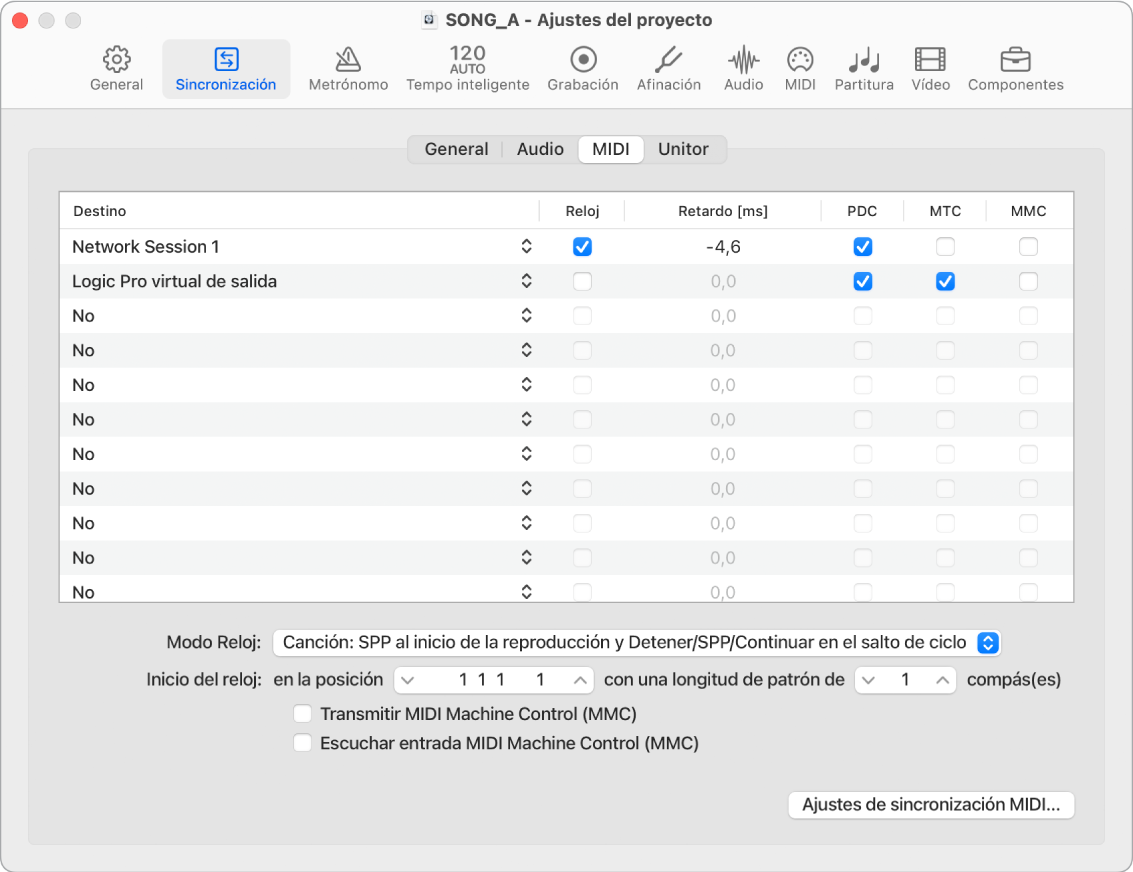Open the Modo Reloj popup menu
The width and height of the screenshot is (1133, 872).
(636, 642)
